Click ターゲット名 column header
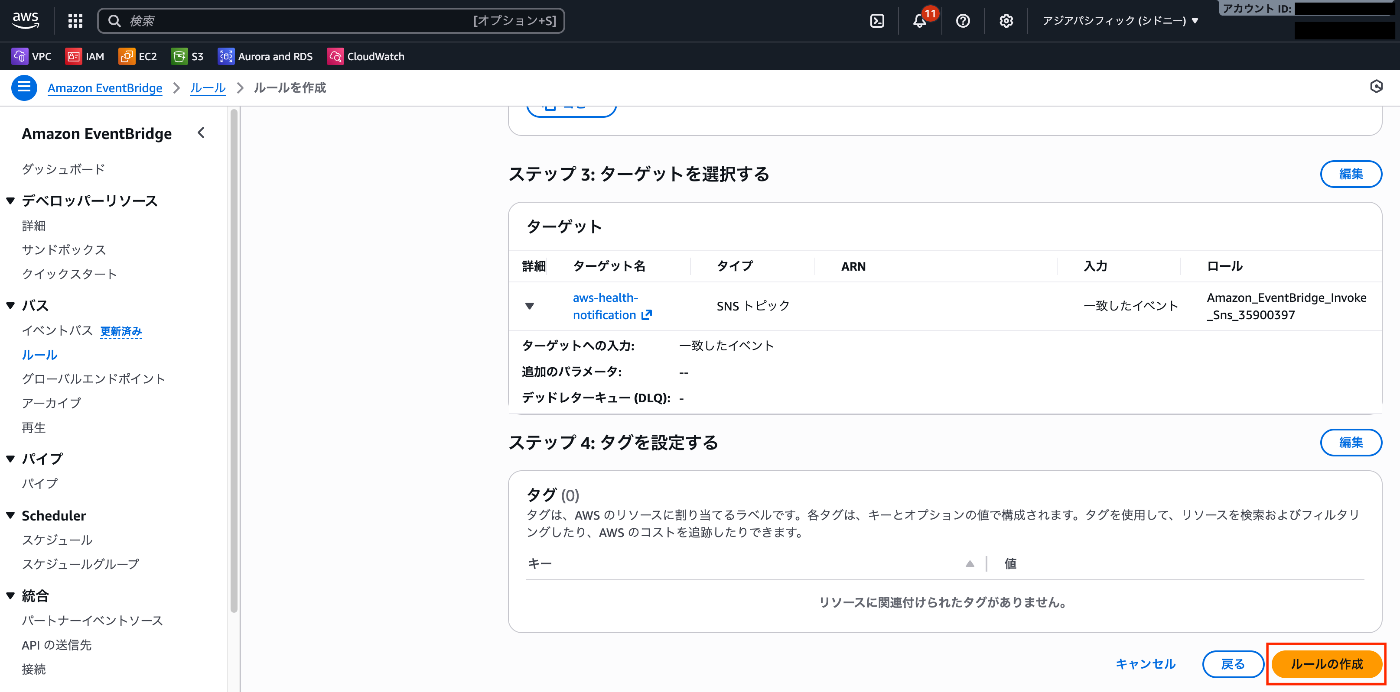This screenshot has width=1400, height=692. (x=609, y=266)
